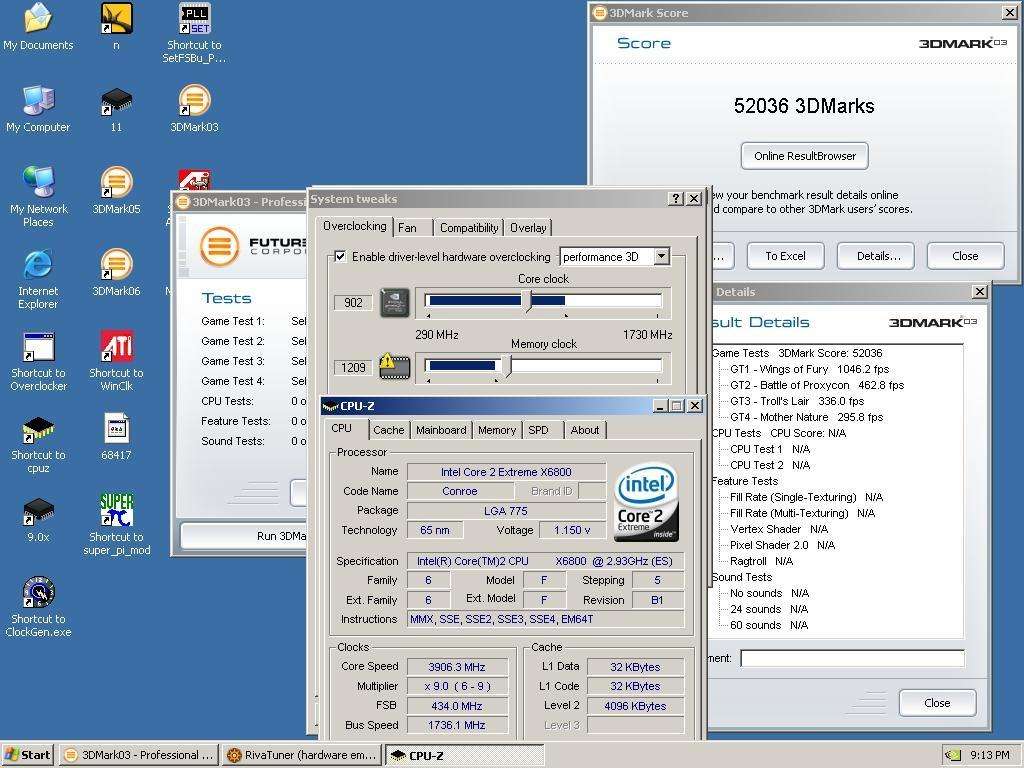Show the About tab in CPU-Z
The width and height of the screenshot is (1024, 768).
584,430
